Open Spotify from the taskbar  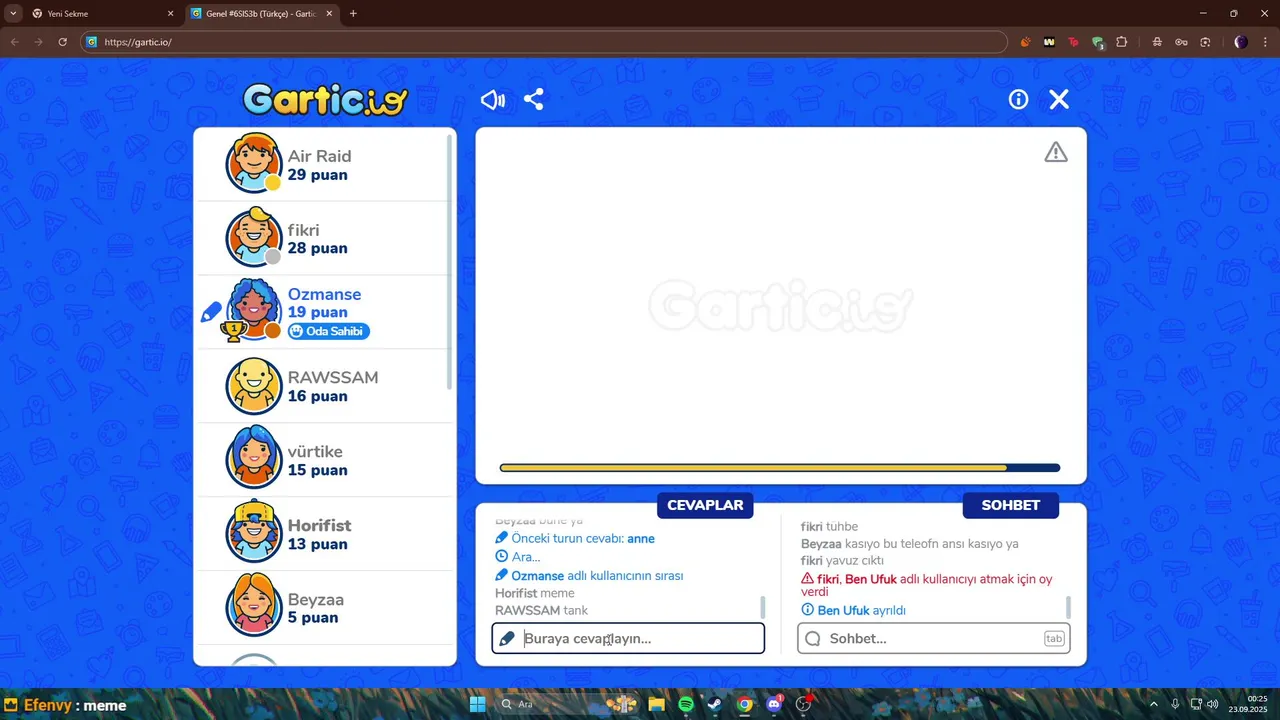pyautogui.click(x=686, y=704)
